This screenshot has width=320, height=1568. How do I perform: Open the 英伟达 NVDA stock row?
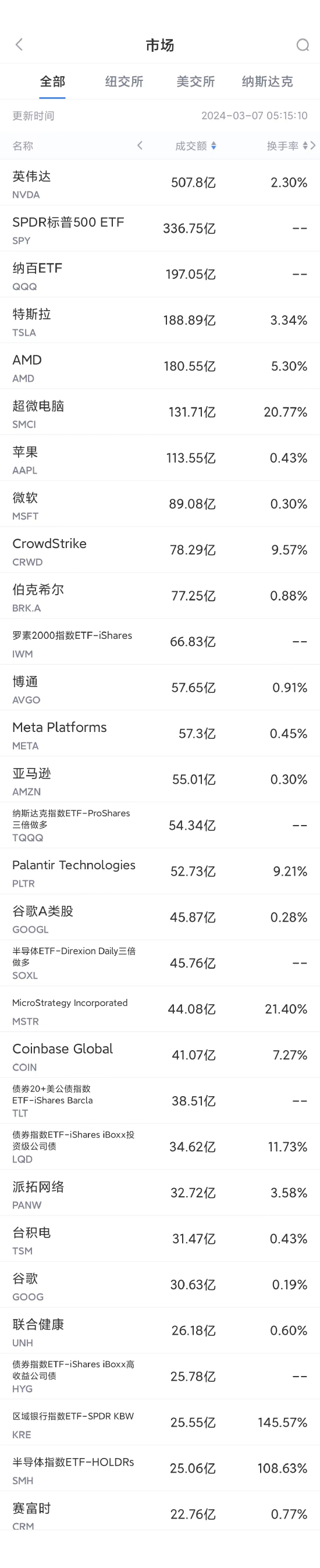coord(160,183)
